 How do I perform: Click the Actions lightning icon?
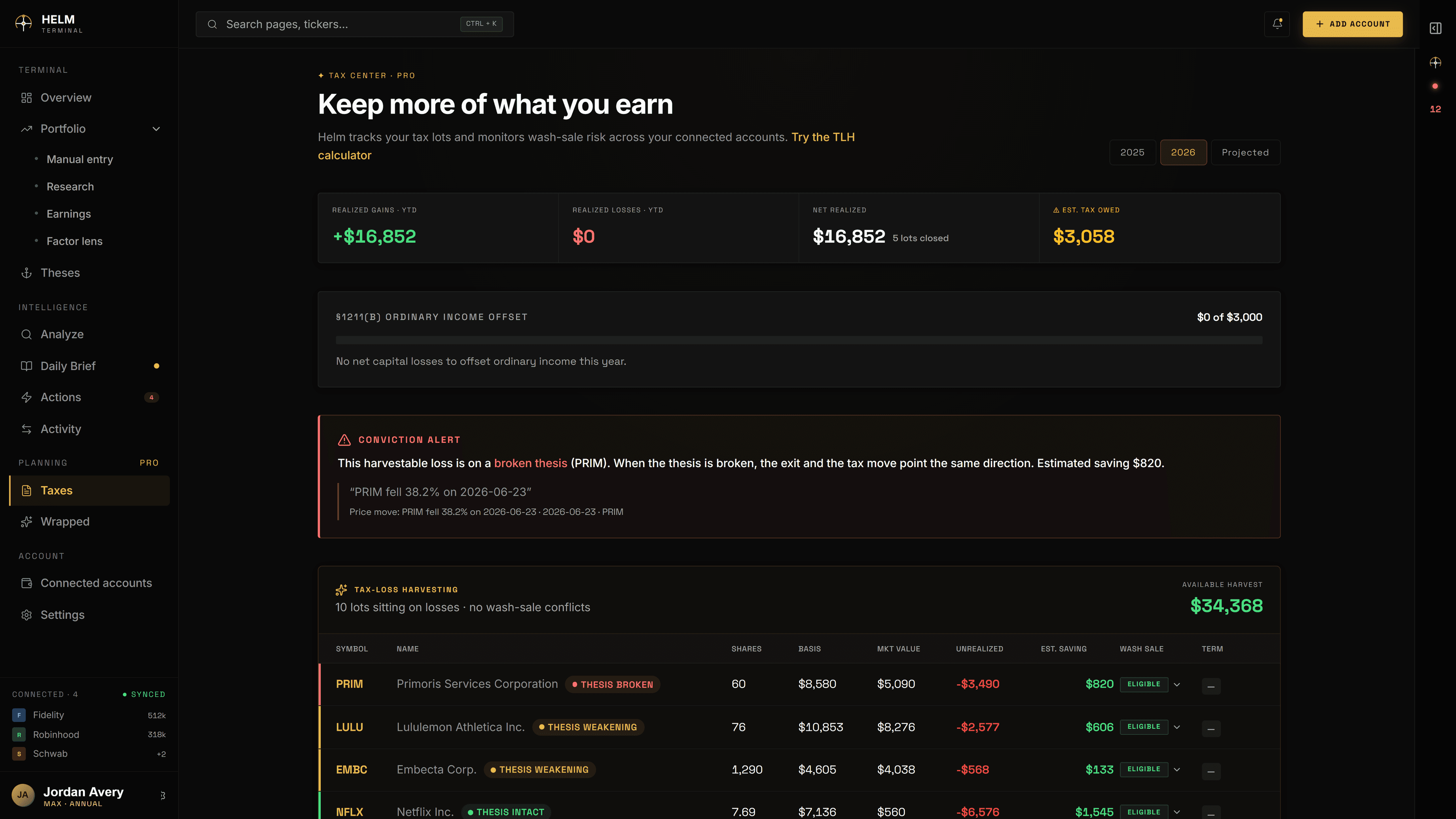(27, 397)
